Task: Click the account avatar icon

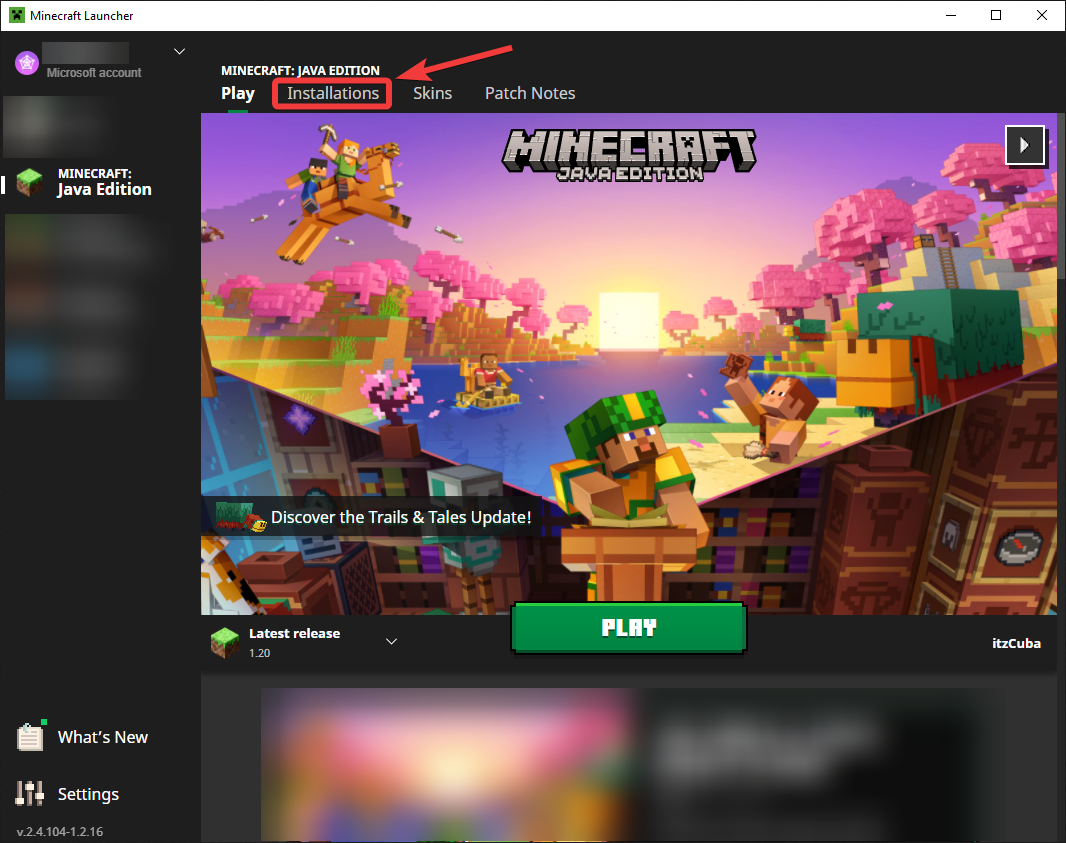Action: (26, 63)
